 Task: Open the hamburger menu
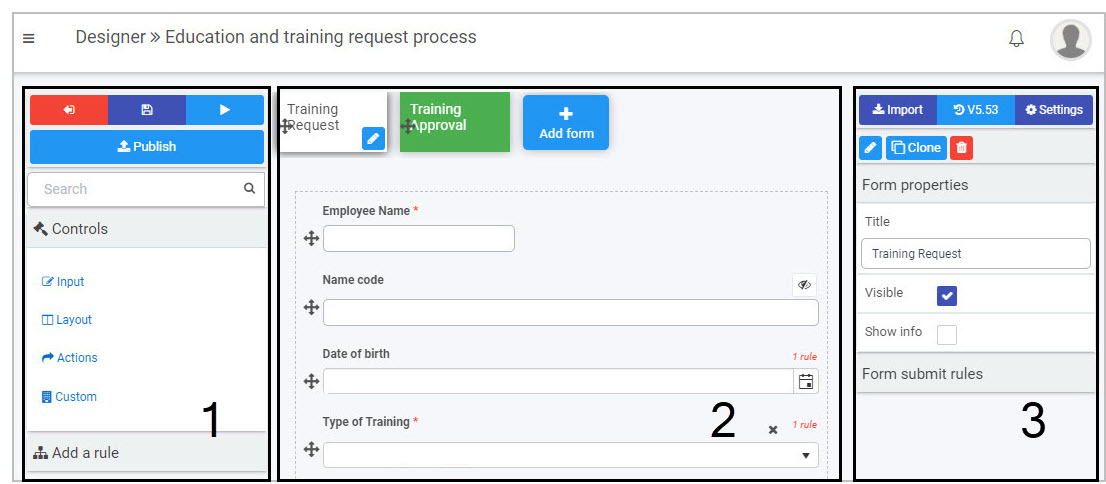pos(29,38)
